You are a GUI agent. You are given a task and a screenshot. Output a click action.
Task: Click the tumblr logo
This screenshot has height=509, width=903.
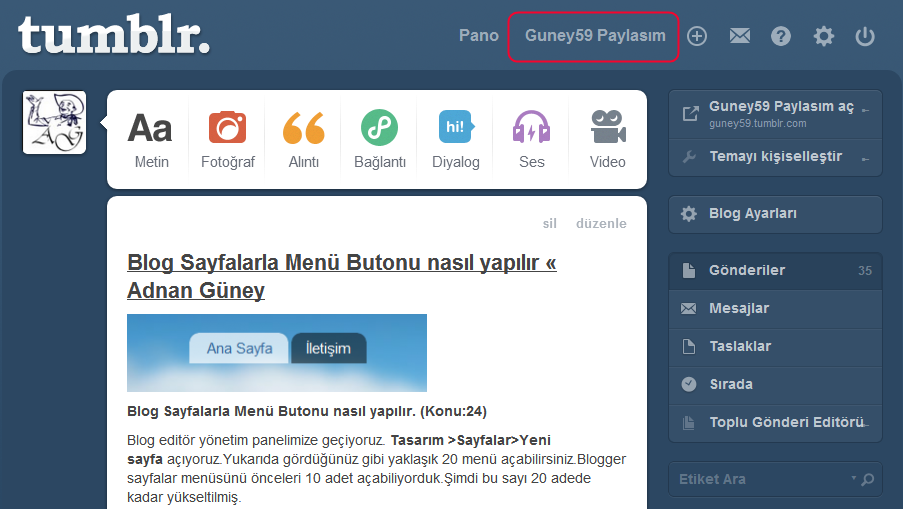(114, 35)
